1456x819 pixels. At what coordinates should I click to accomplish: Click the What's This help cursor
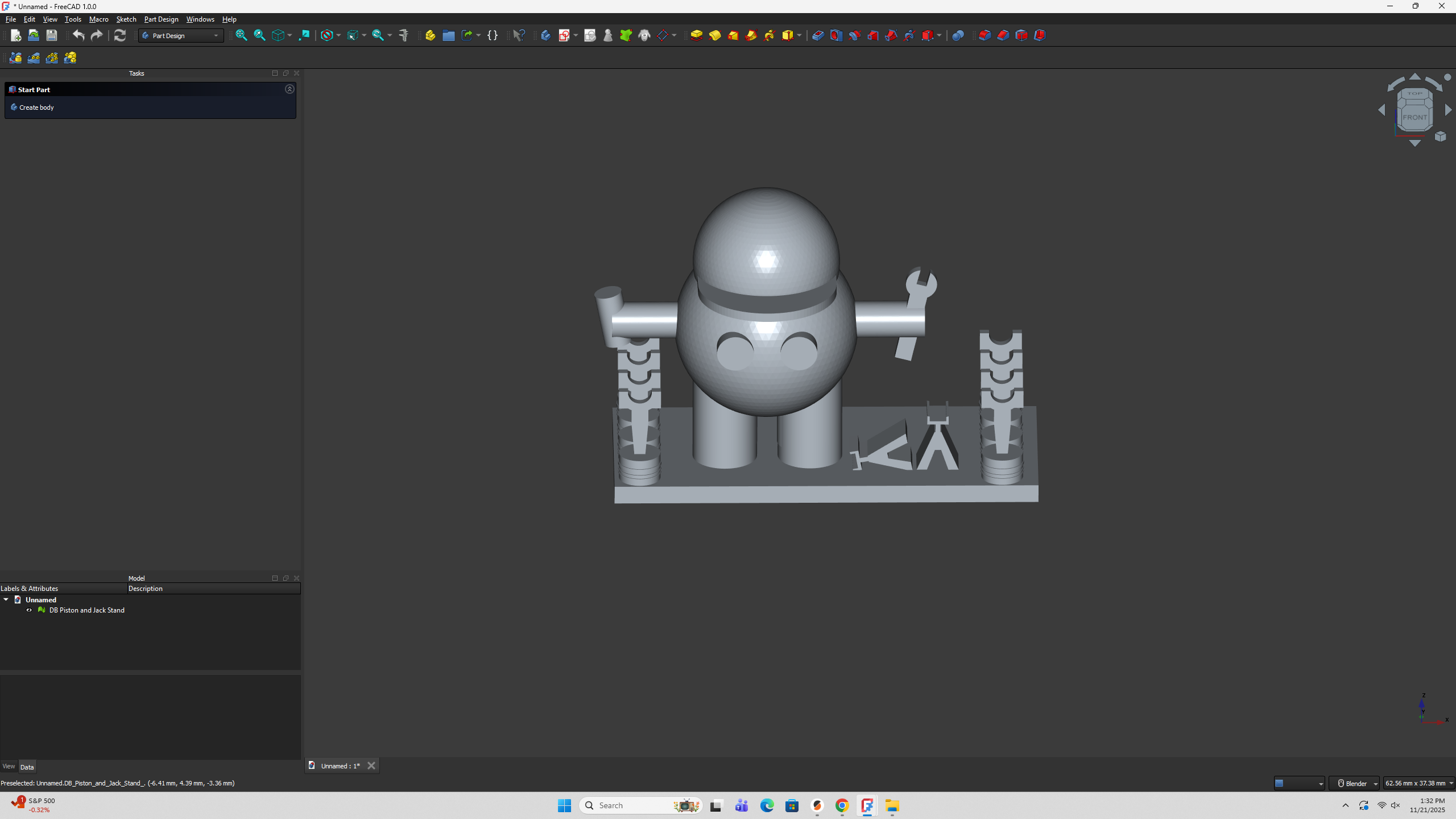click(x=519, y=35)
